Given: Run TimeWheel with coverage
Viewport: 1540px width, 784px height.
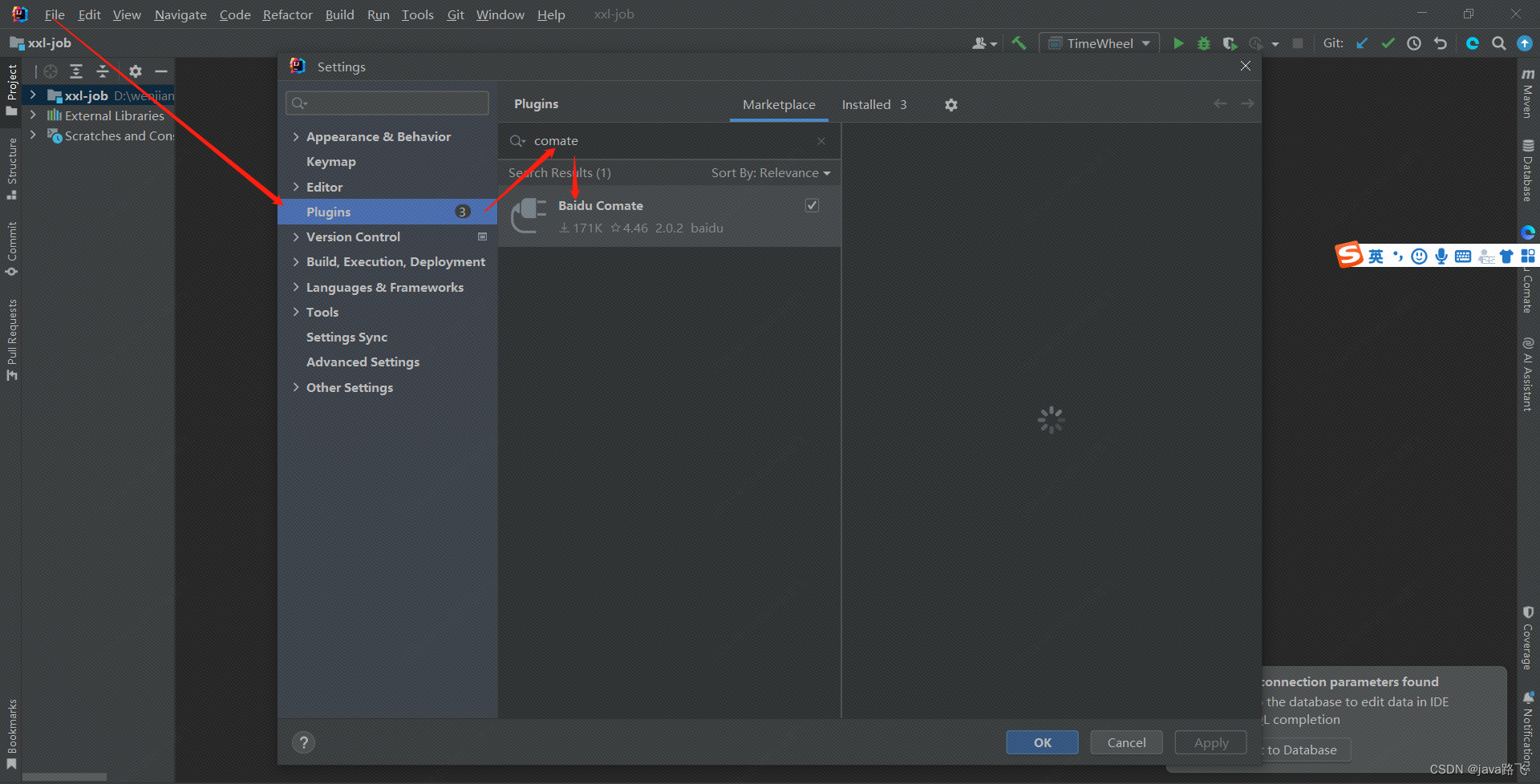Looking at the screenshot, I should click(1230, 43).
